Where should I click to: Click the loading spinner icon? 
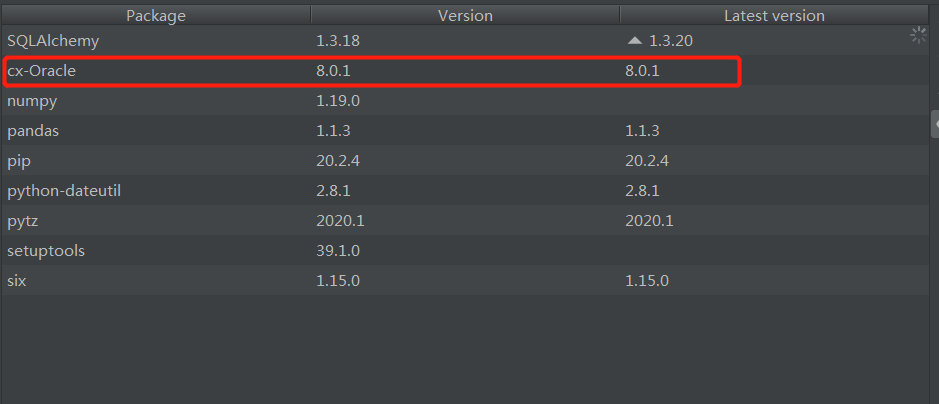tap(918, 35)
